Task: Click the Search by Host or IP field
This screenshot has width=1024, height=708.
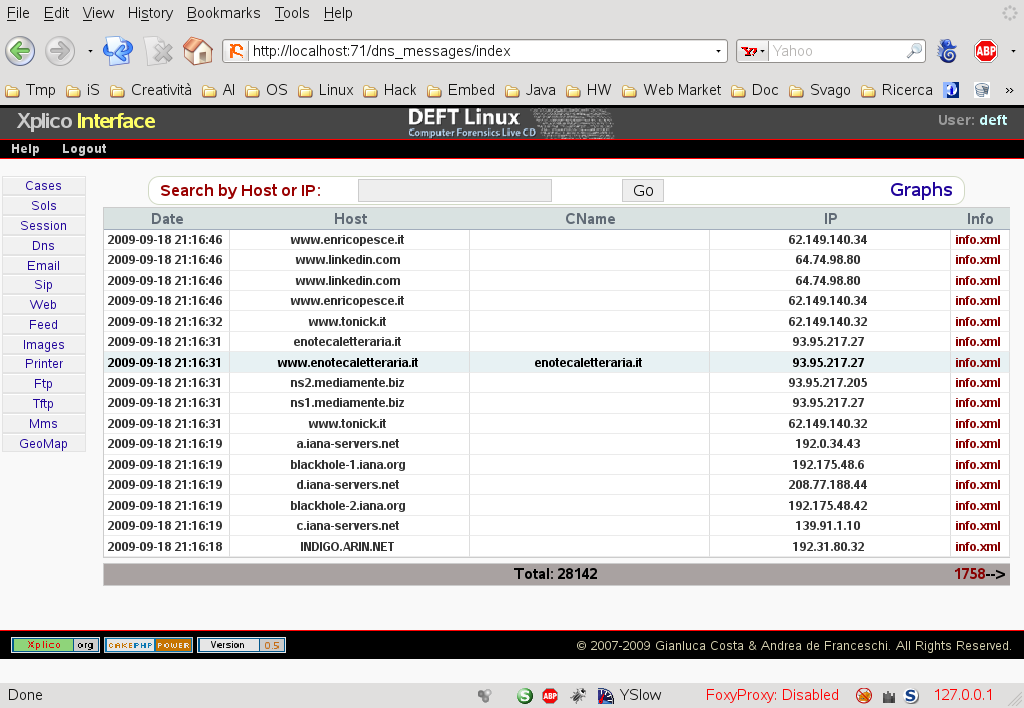Action: pyautogui.click(x=454, y=191)
